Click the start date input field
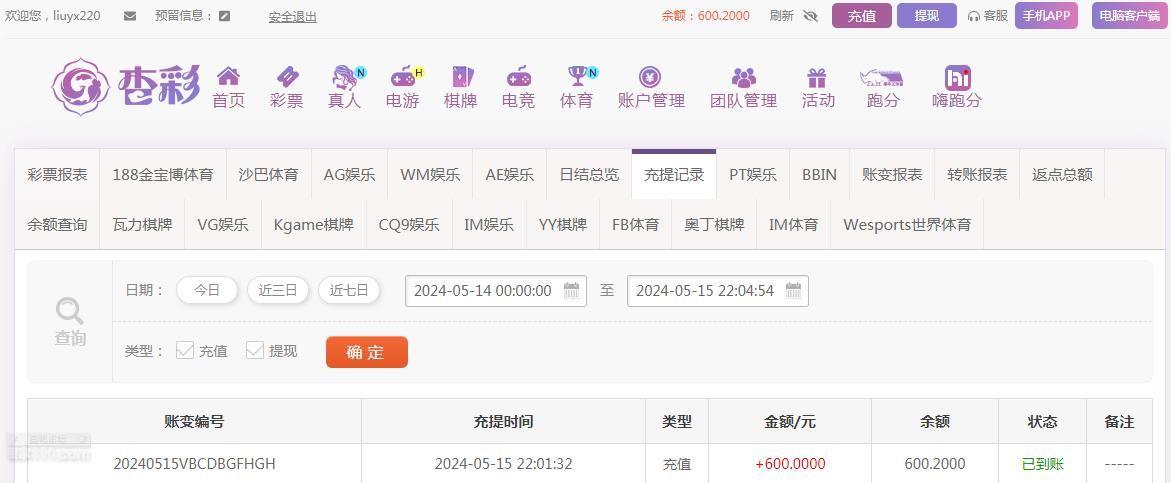Screen dimensions: 1171x483 click(496, 290)
